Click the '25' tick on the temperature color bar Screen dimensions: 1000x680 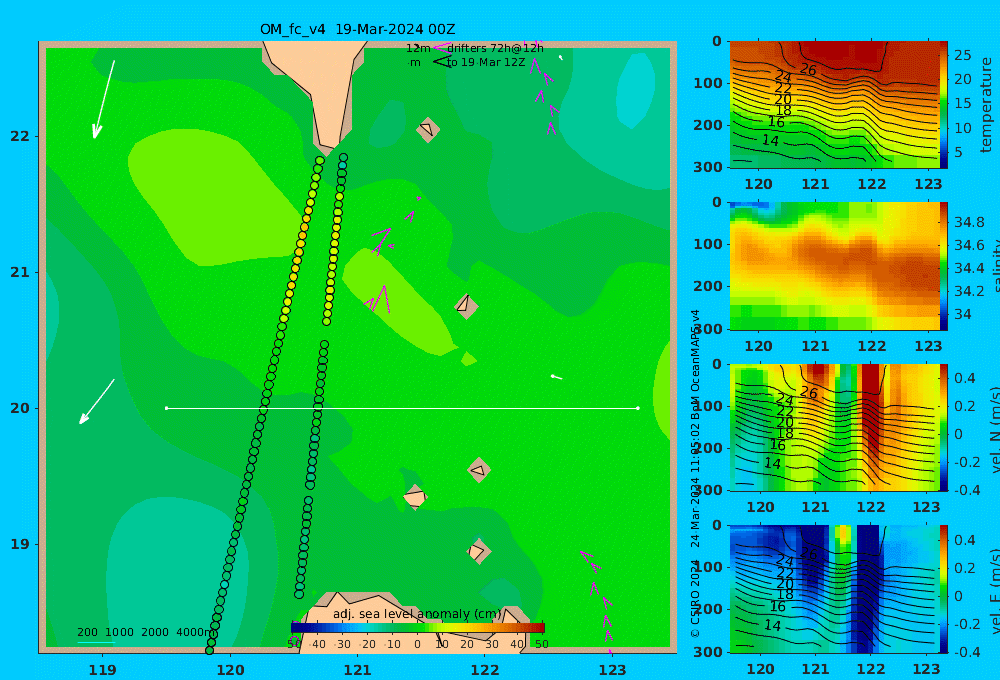pyautogui.click(x=962, y=55)
